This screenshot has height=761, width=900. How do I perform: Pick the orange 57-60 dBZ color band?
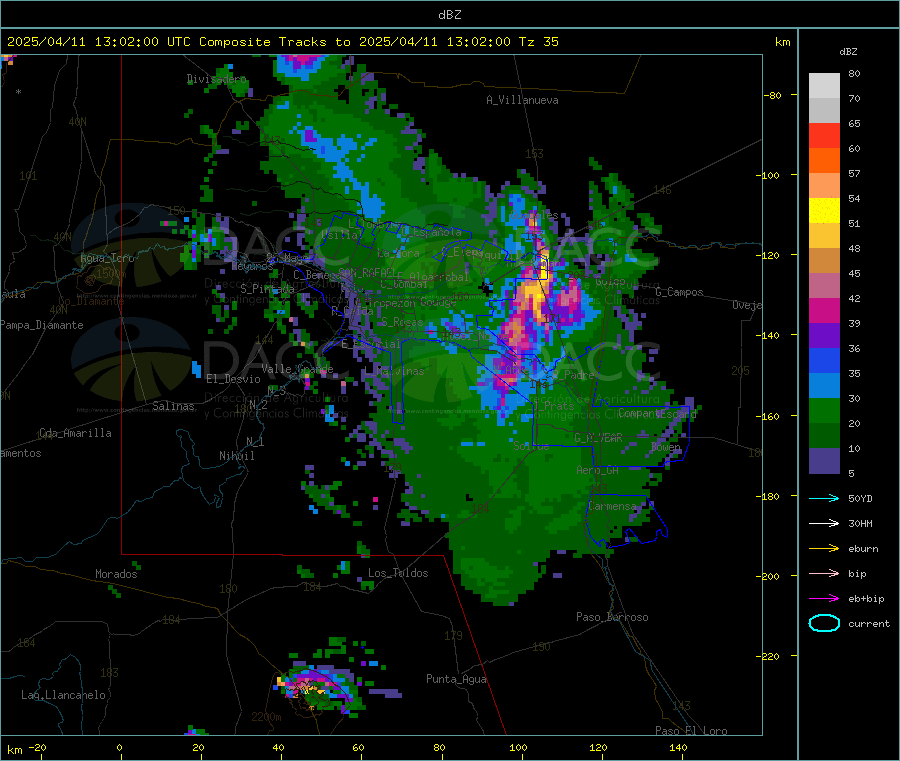click(824, 161)
